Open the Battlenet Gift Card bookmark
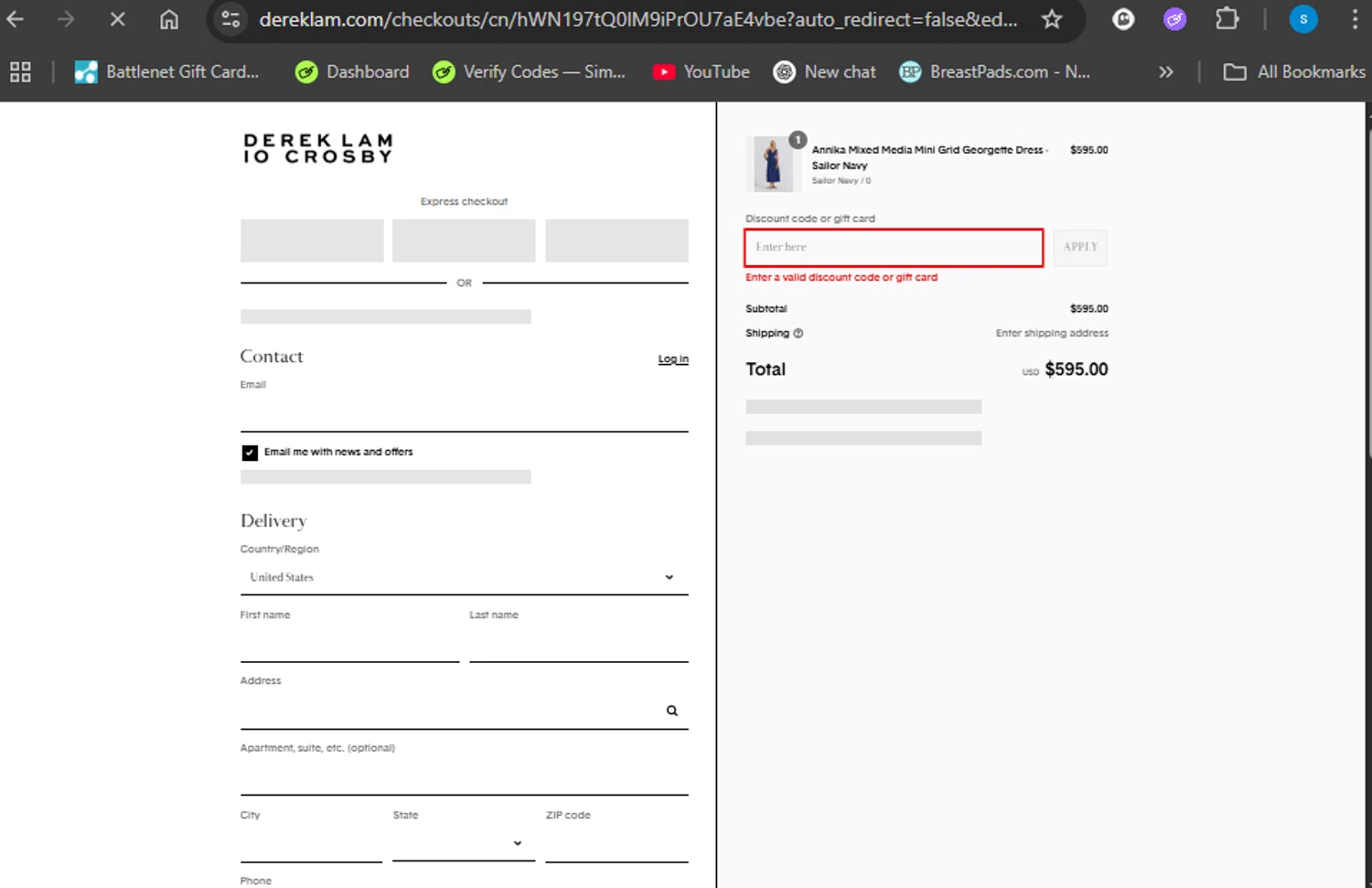Screen dimensions: 1372x888 (166, 72)
